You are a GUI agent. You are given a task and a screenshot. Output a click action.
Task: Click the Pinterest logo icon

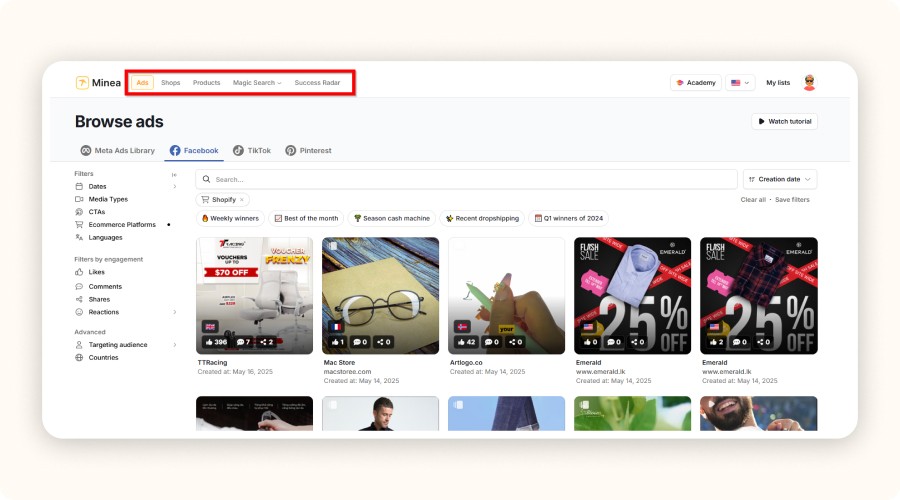coord(290,150)
